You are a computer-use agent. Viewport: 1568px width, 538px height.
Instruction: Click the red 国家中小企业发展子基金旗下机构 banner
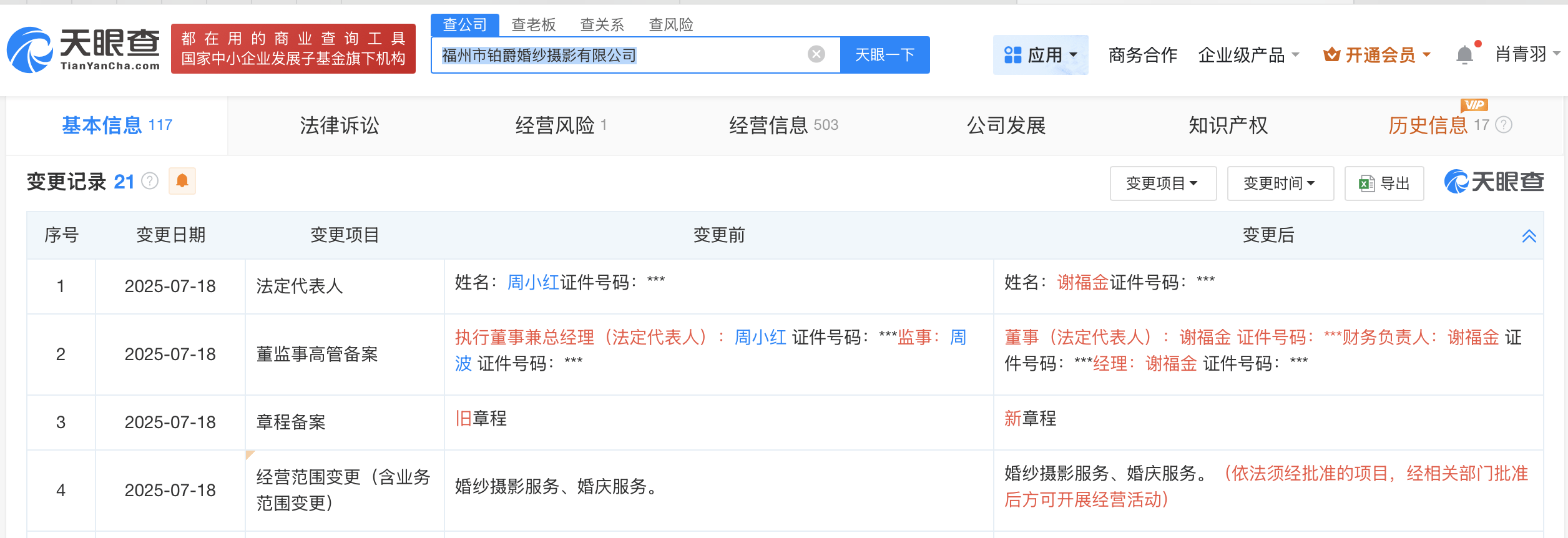click(293, 49)
